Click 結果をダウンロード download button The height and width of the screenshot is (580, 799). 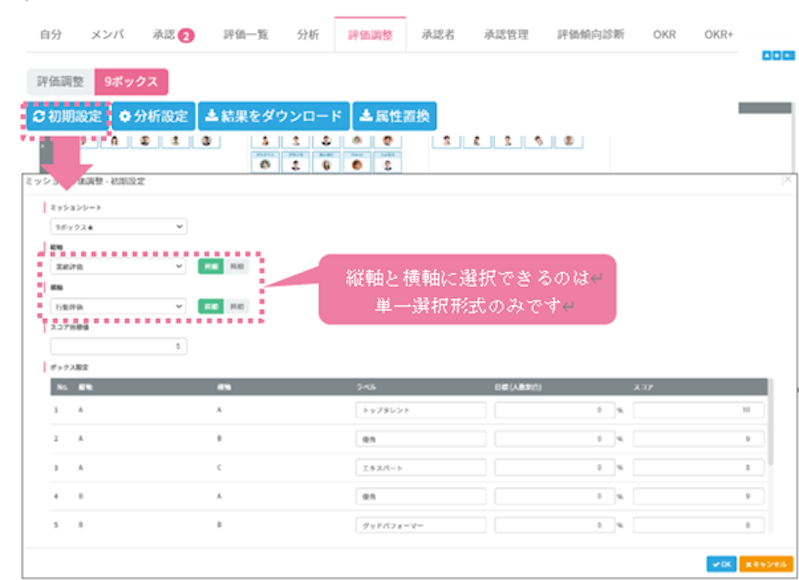pos(273,116)
